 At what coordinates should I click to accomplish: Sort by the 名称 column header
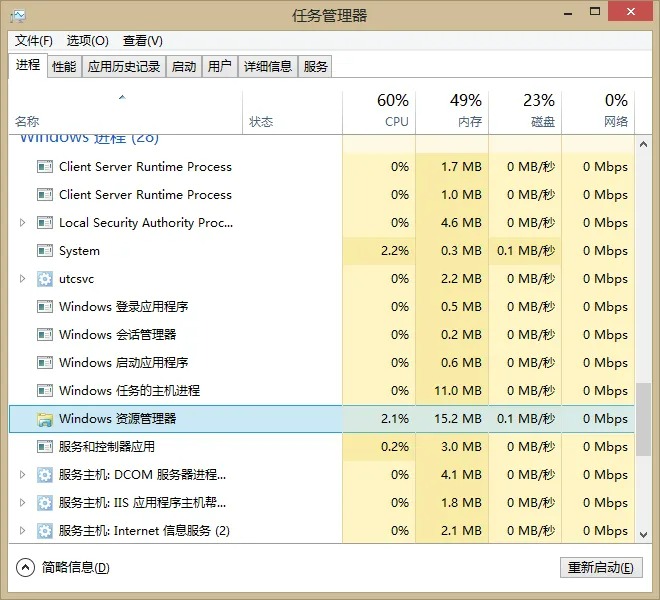coord(125,112)
